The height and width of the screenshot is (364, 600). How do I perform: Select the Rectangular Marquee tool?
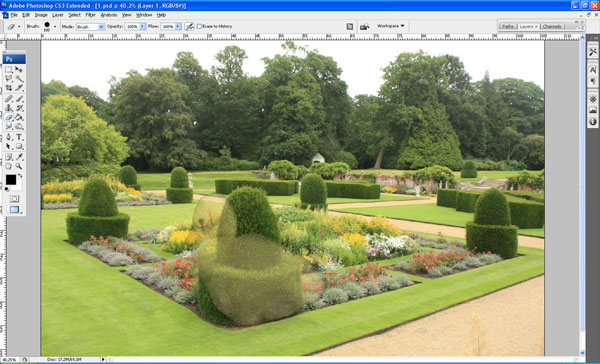click(x=8, y=70)
